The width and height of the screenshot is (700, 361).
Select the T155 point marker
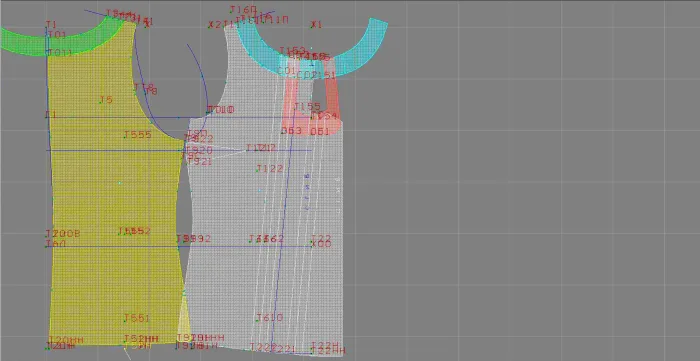[307, 107]
